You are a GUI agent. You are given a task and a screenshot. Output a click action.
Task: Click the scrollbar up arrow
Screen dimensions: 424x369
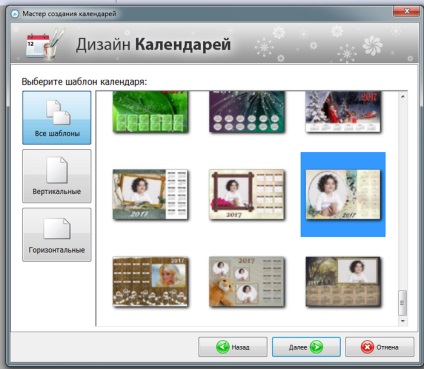click(403, 96)
